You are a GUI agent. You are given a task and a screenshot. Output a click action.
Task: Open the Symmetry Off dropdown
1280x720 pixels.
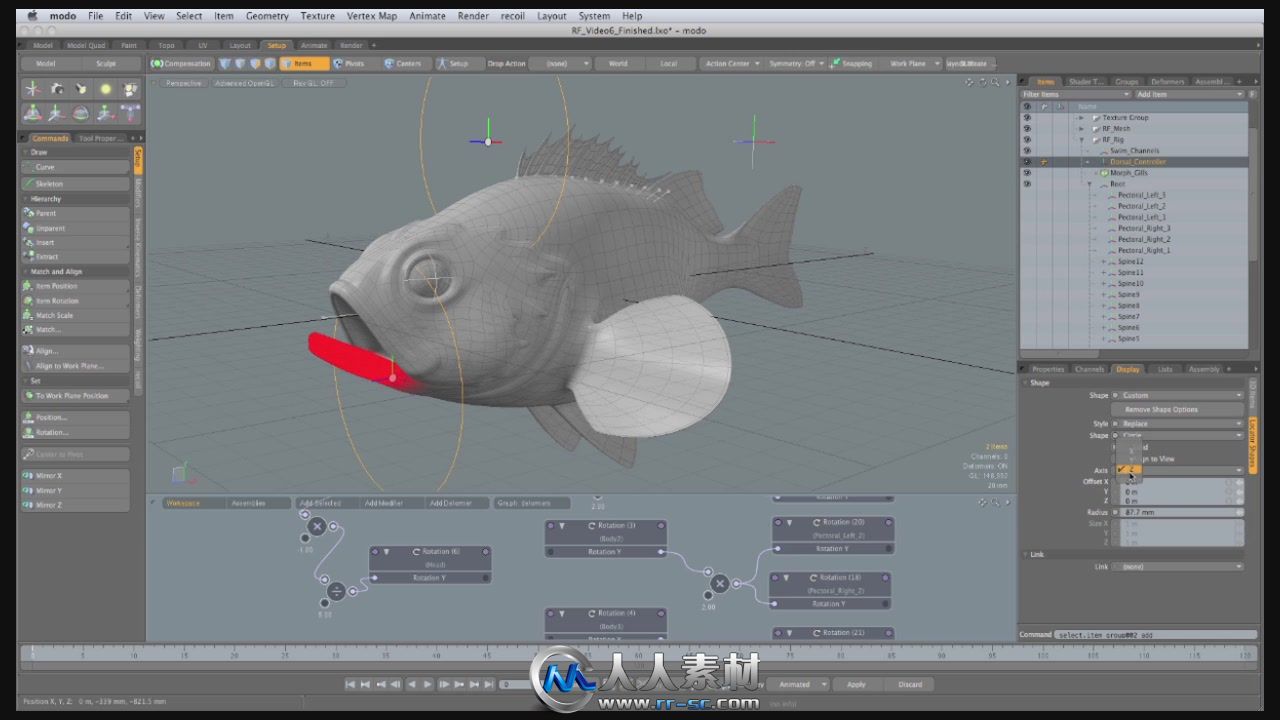pos(796,63)
